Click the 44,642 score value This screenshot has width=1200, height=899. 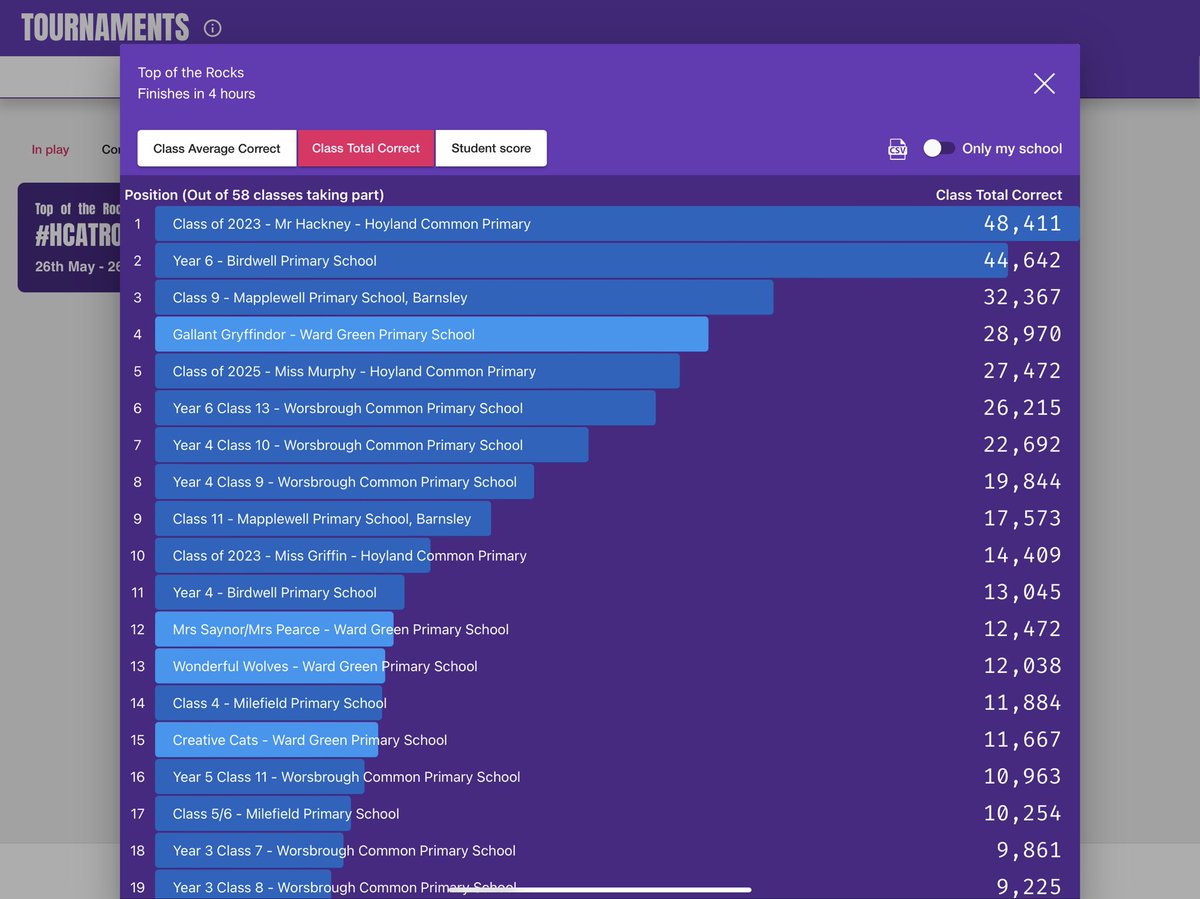(x=1022, y=261)
